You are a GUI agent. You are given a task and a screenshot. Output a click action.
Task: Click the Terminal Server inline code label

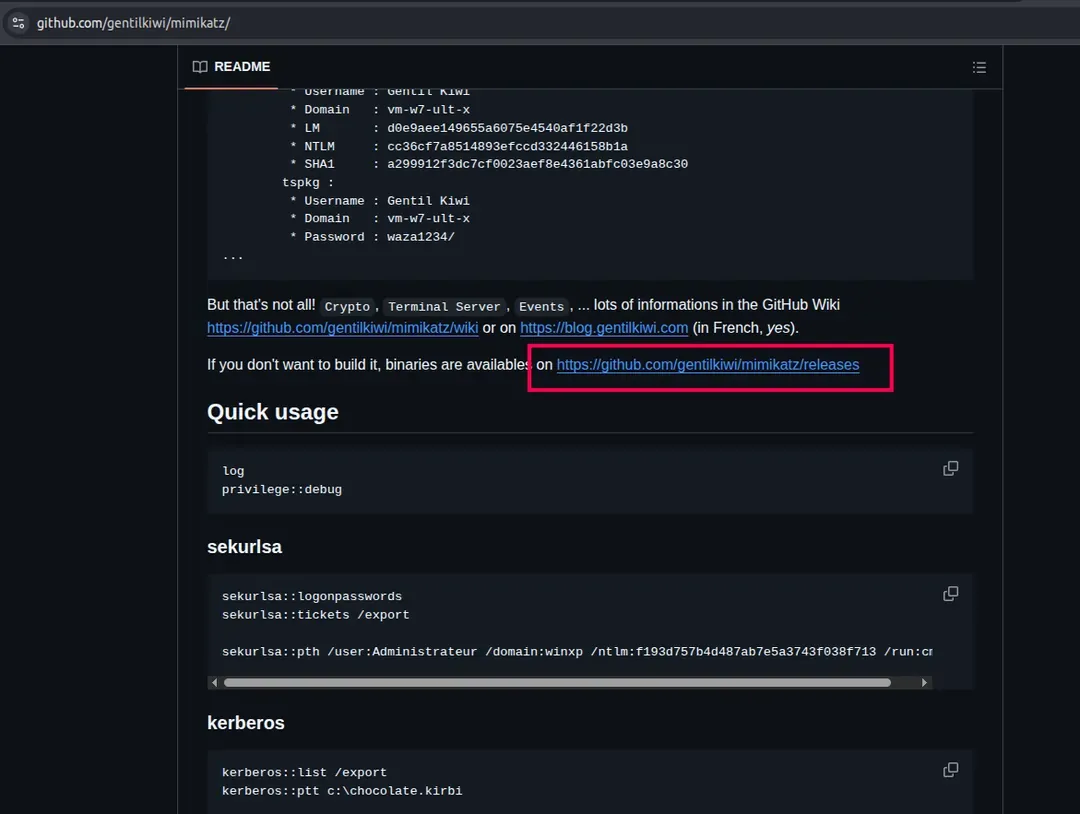tap(444, 306)
